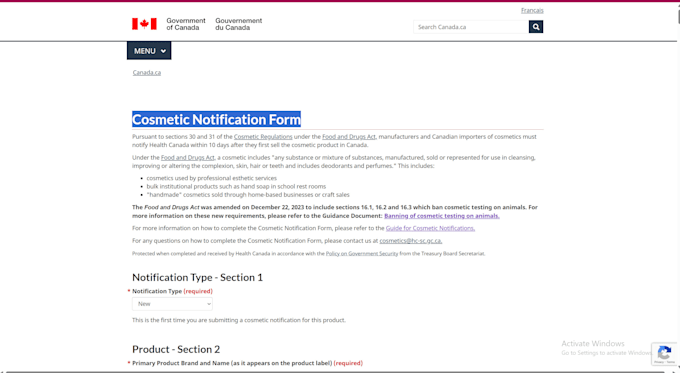Open the Guide for Cosmetic Notifications link
Screen dimensions: 680x373
[x=430, y=228]
